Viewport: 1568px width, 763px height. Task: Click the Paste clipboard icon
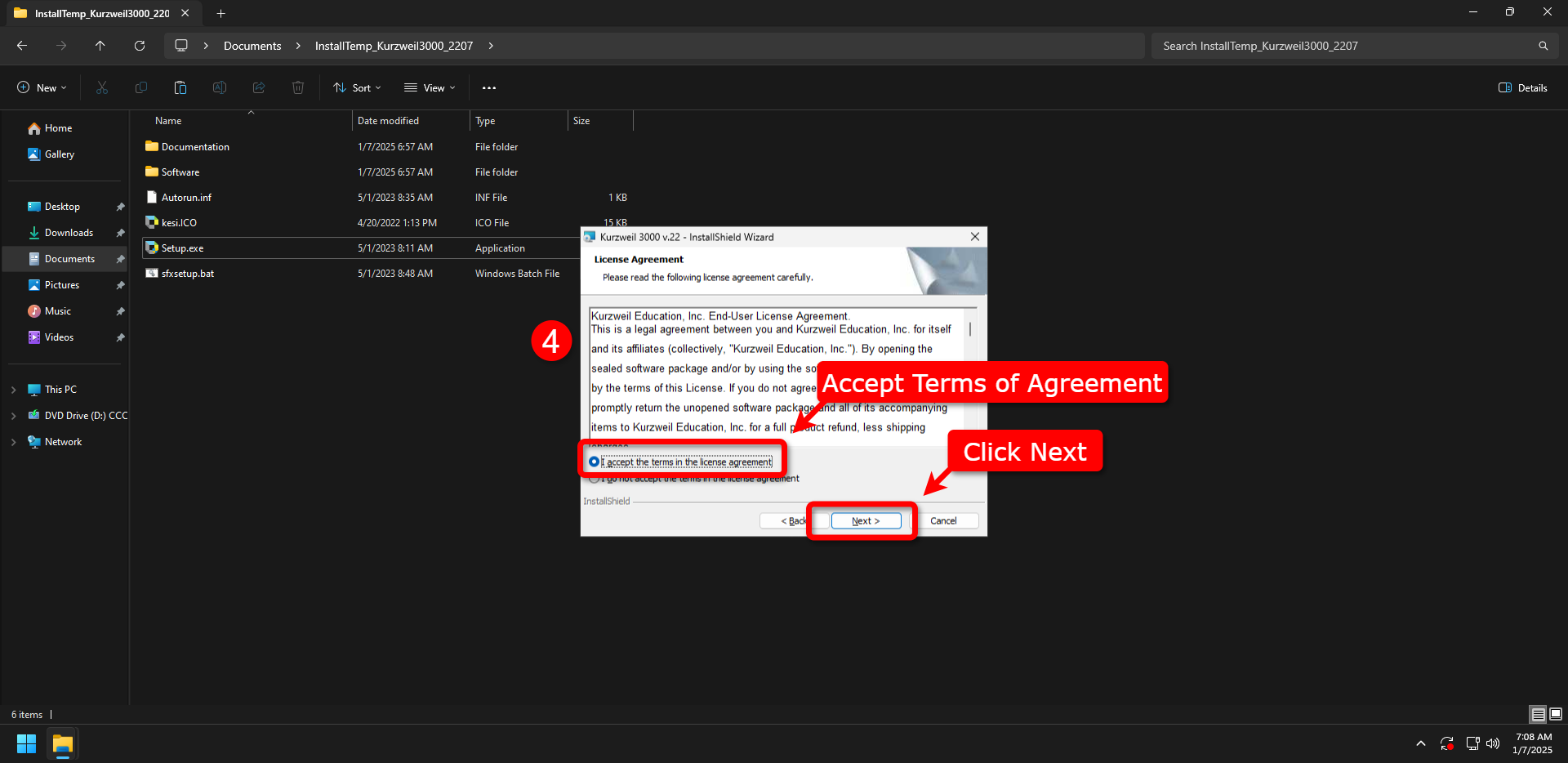[x=180, y=87]
